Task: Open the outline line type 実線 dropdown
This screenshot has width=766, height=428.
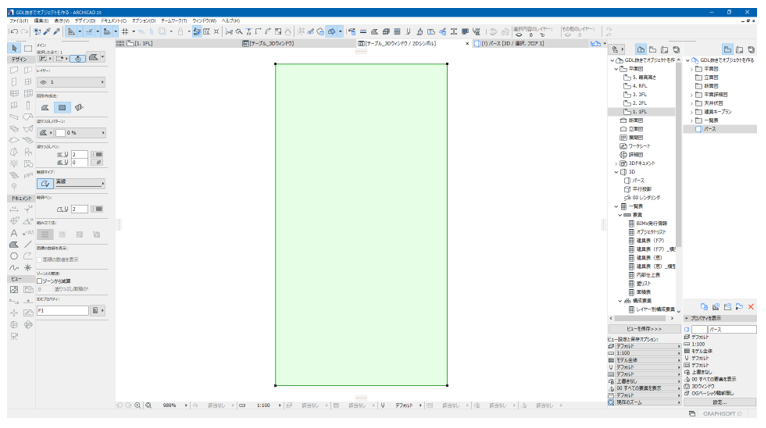Action: tap(80, 183)
